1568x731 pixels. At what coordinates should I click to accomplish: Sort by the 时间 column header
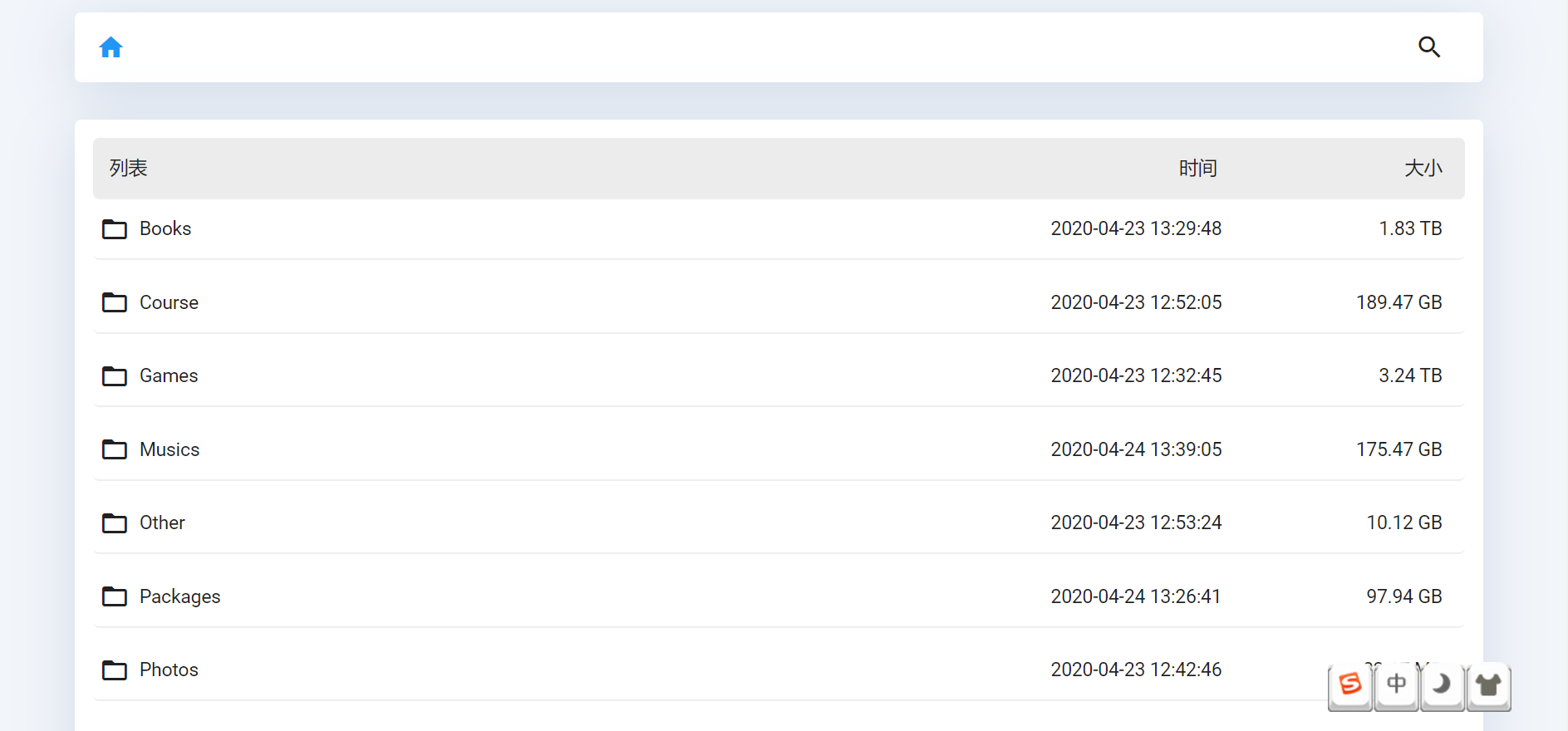tap(1197, 169)
